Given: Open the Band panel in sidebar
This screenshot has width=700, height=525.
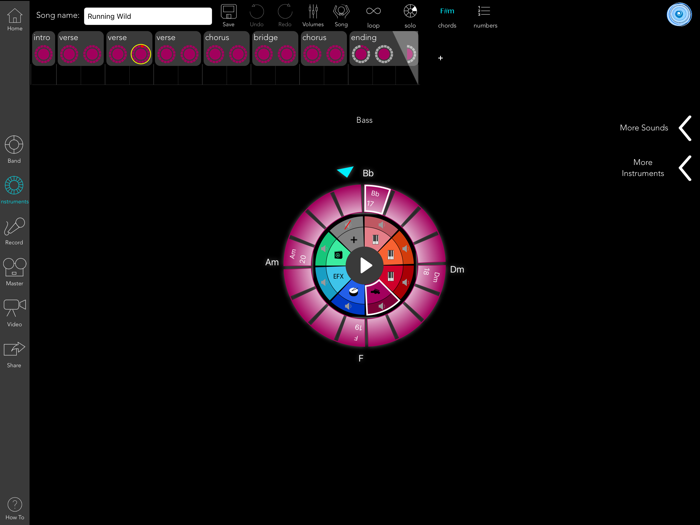Looking at the screenshot, I should point(14,147).
